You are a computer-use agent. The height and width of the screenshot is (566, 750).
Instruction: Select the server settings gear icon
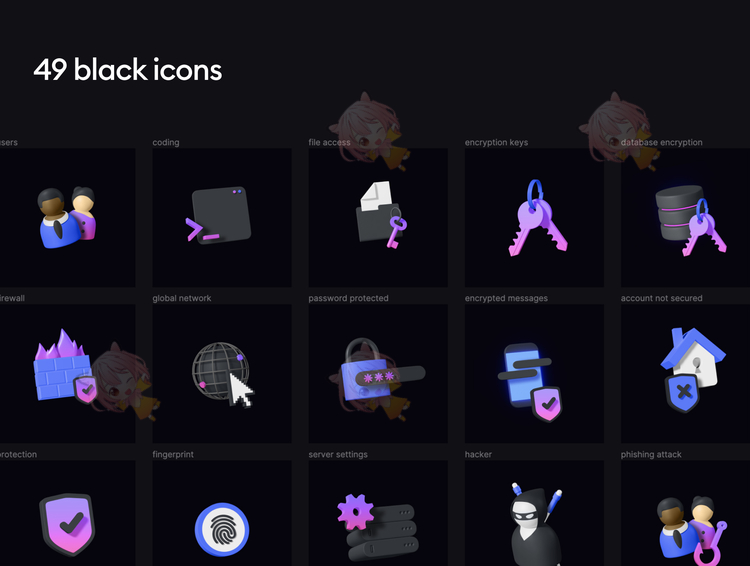tap(378, 527)
